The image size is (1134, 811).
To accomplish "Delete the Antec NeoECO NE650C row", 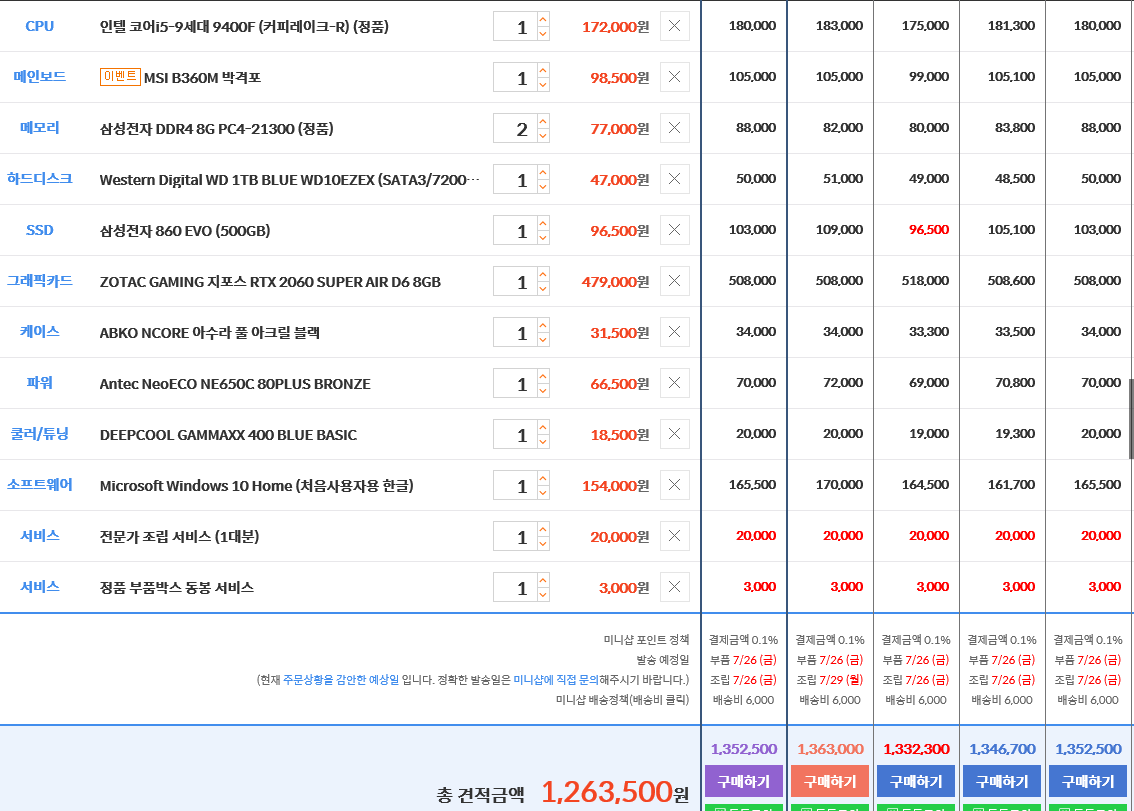I will pos(674,383).
